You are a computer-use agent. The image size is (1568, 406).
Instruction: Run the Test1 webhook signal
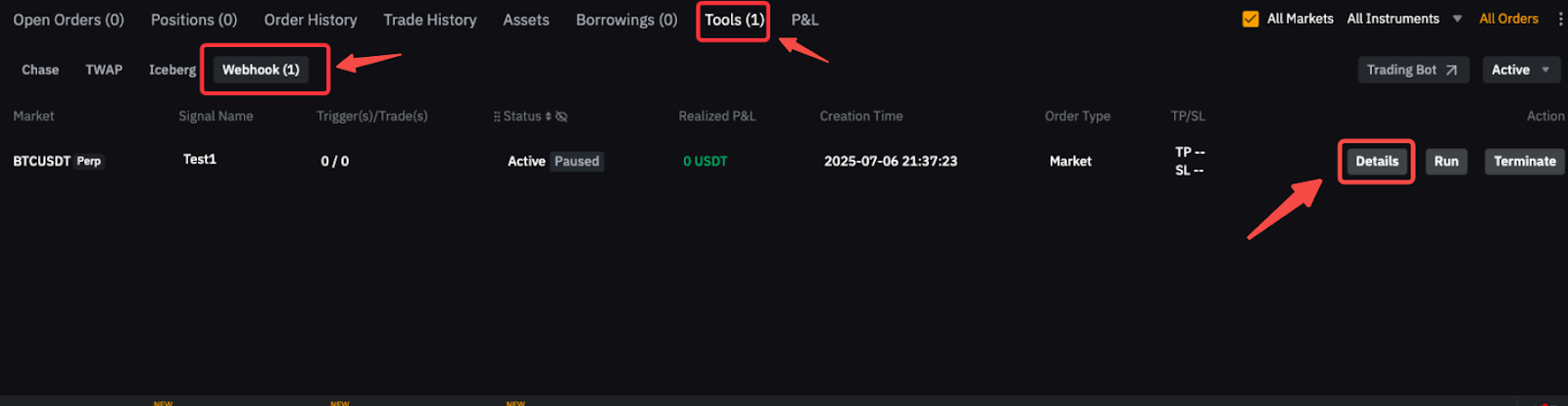point(1446,161)
